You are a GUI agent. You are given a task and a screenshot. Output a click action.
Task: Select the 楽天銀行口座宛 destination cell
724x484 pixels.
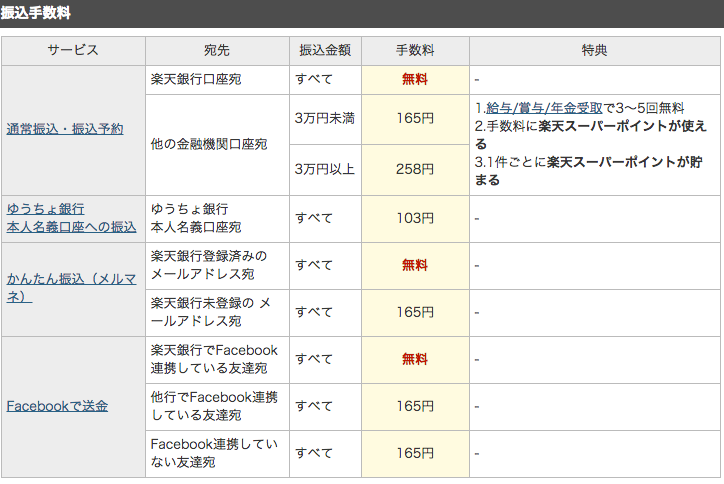pos(217,80)
